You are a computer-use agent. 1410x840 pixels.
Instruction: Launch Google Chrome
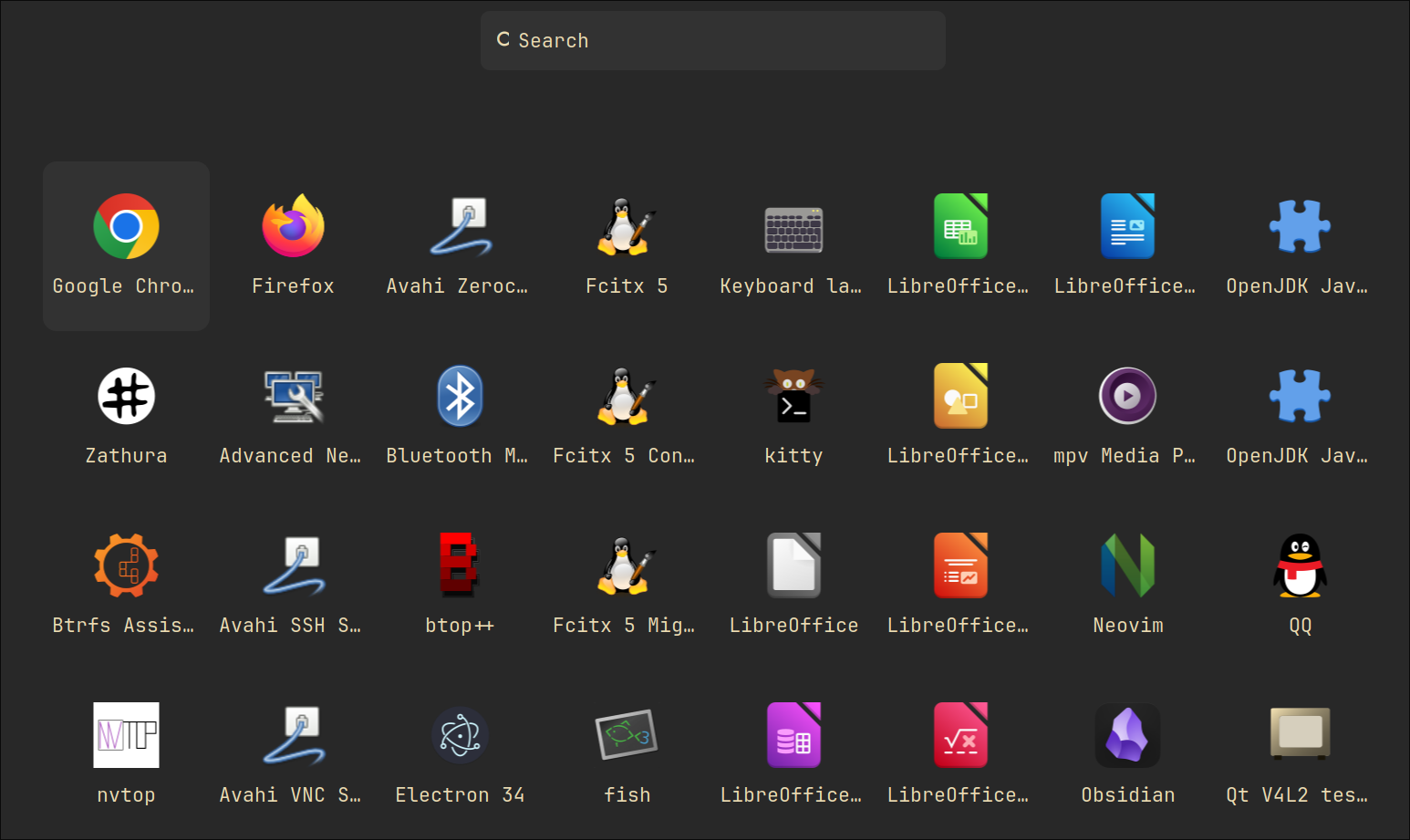click(126, 246)
